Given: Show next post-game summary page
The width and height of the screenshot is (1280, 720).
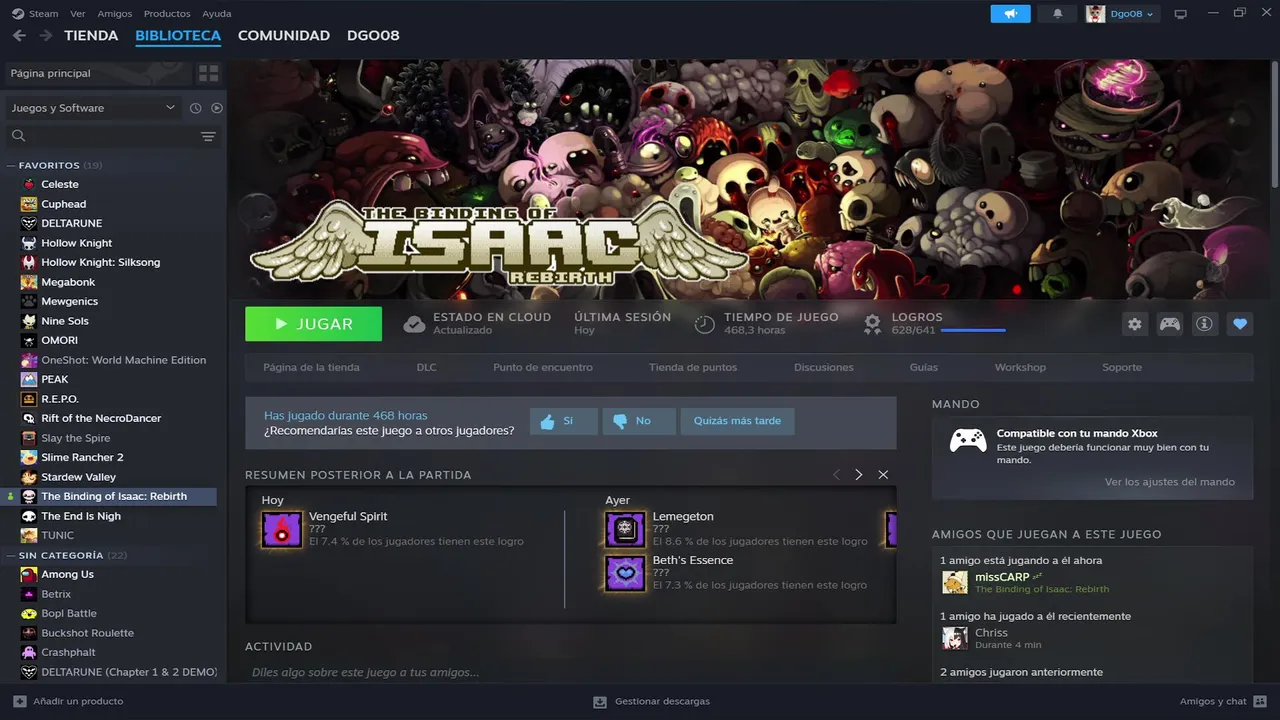Looking at the screenshot, I should (858, 475).
